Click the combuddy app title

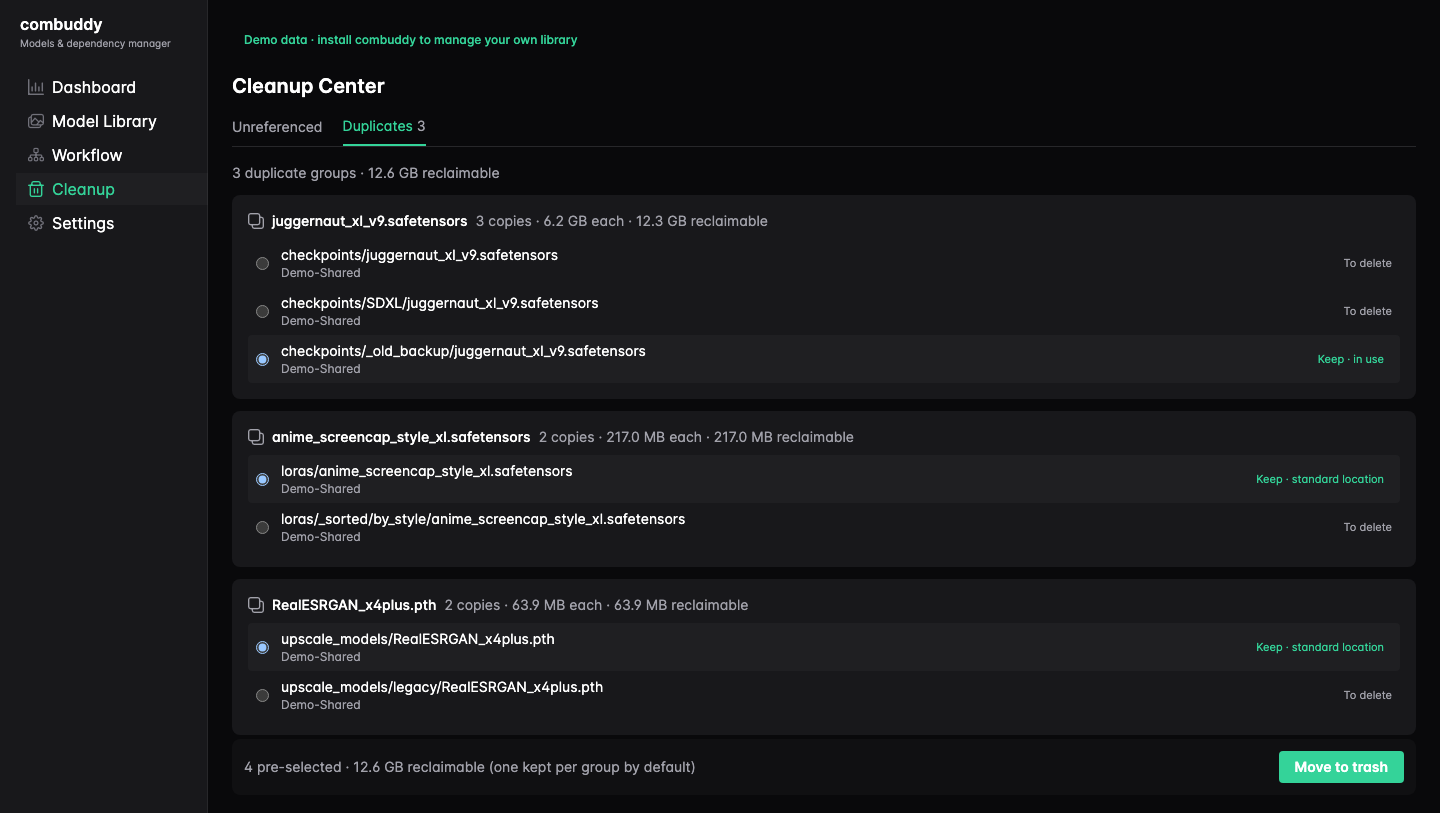click(x=61, y=24)
